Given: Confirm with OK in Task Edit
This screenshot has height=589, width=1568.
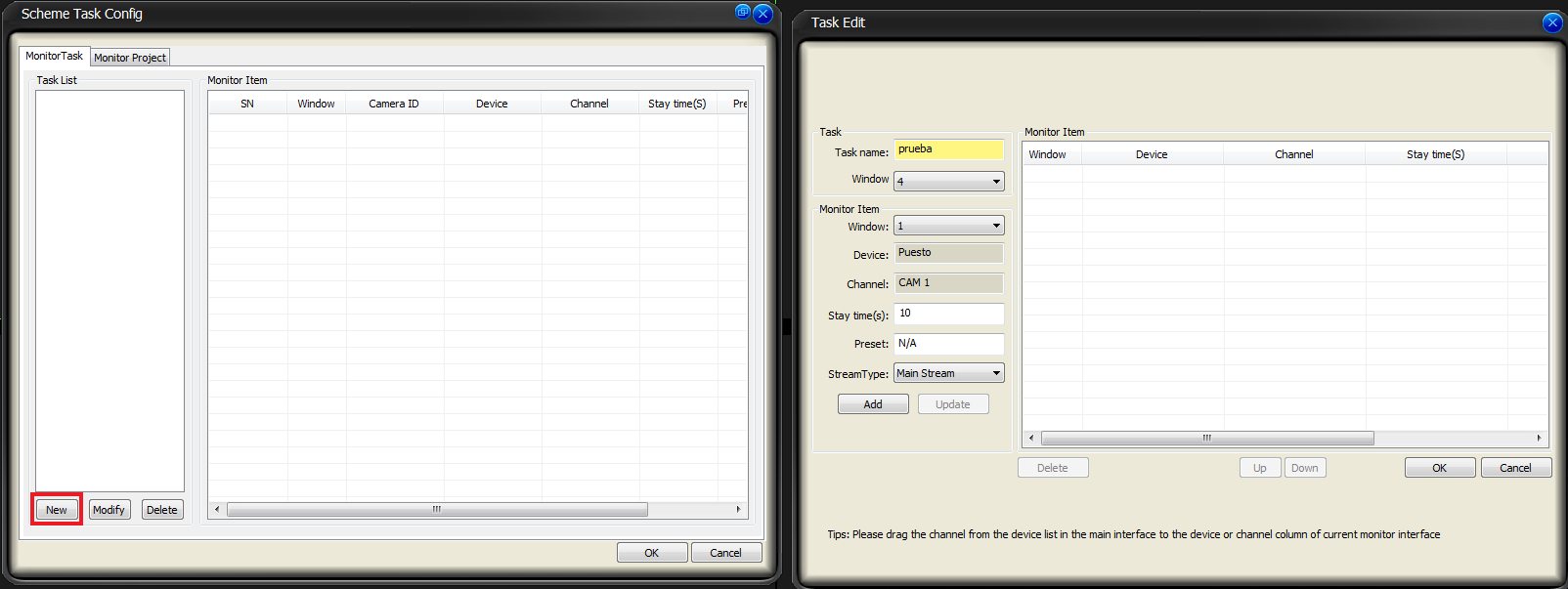Looking at the screenshot, I should [1440, 468].
